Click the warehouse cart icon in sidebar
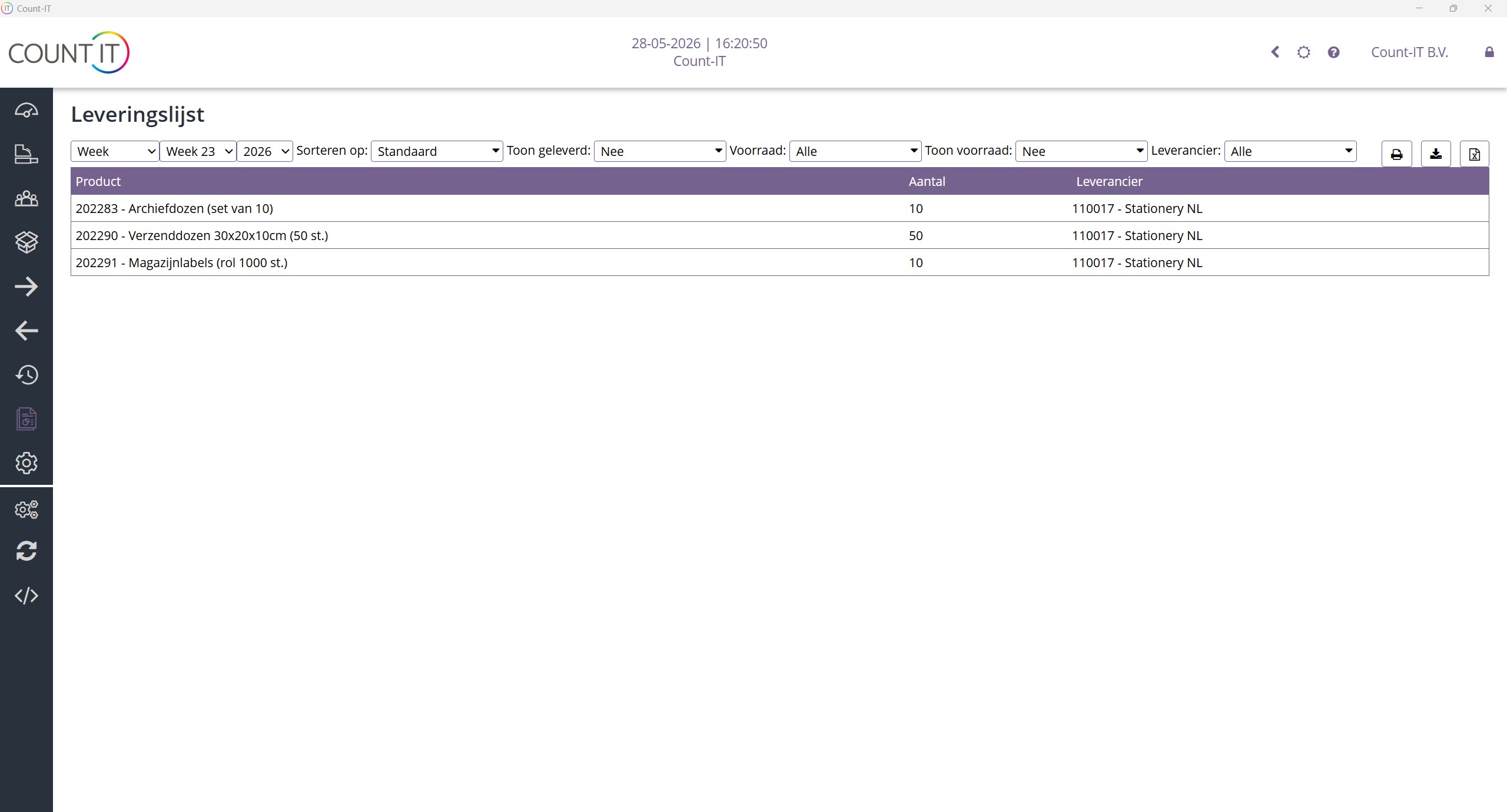Viewport: 1507px width, 812px height. point(26,154)
